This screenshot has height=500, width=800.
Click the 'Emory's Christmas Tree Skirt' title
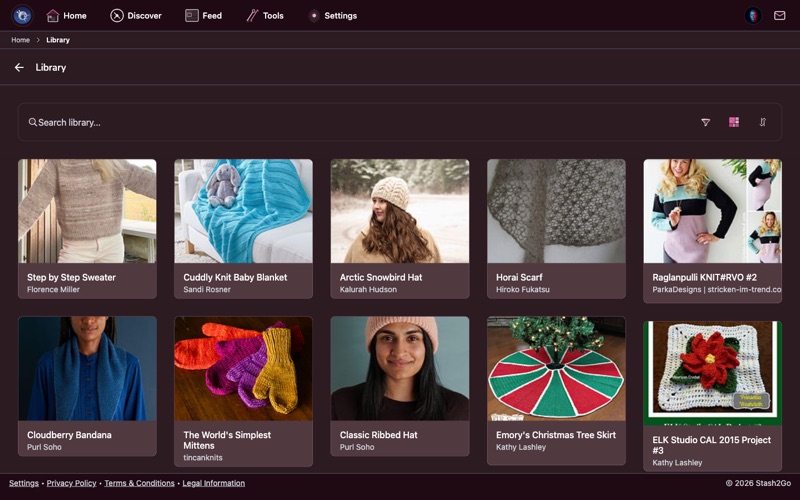click(556, 435)
